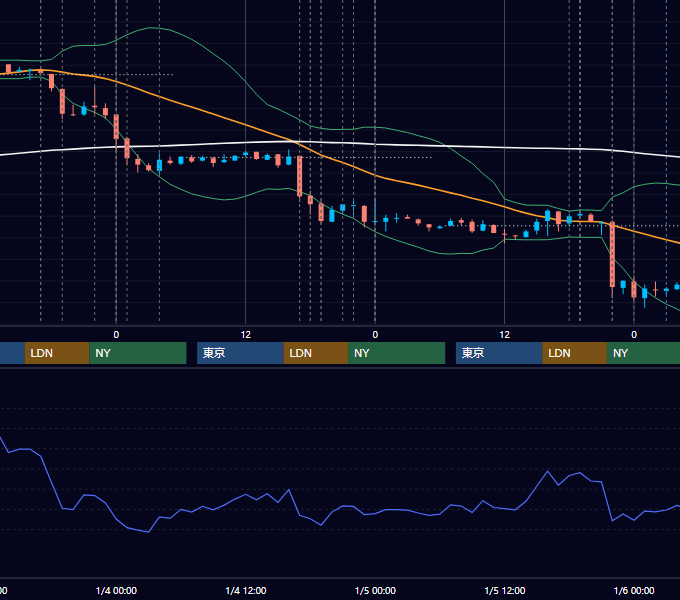The width and height of the screenshot is (680, 600).
Task: Click the 東京 session block covering 1/4 12:00
Action: (240, 353)
